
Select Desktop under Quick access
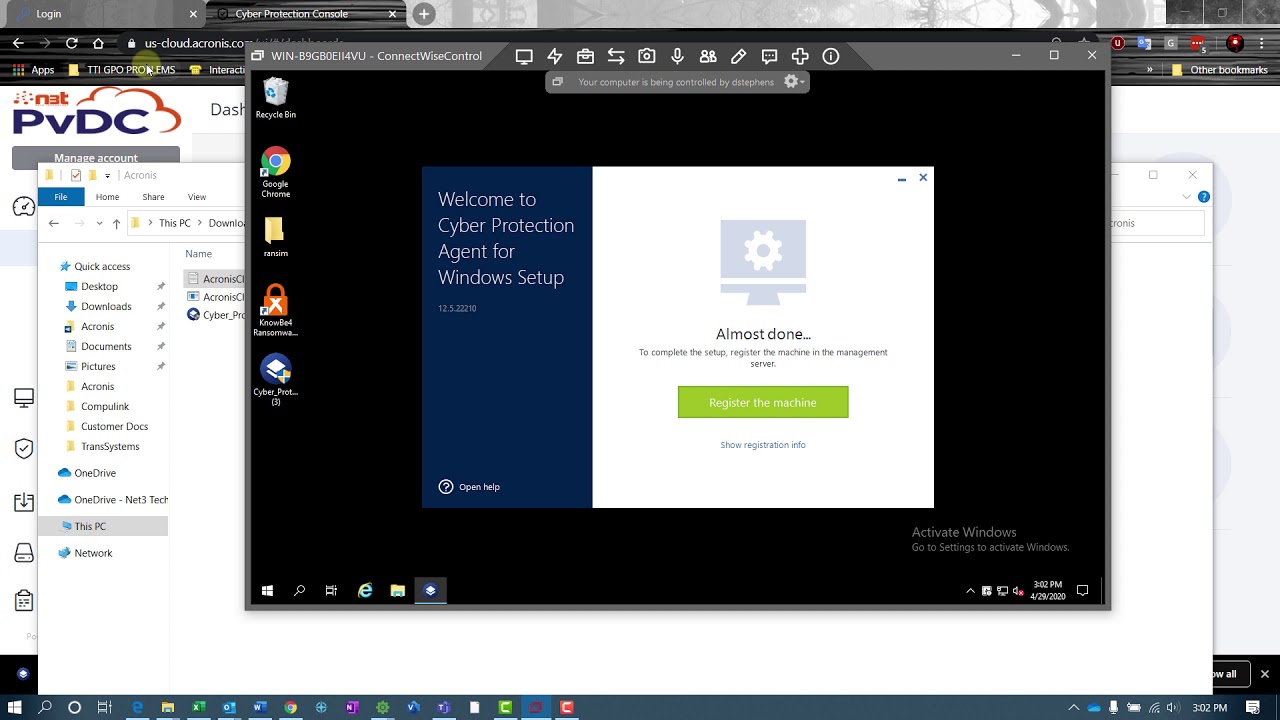(99, 286)
